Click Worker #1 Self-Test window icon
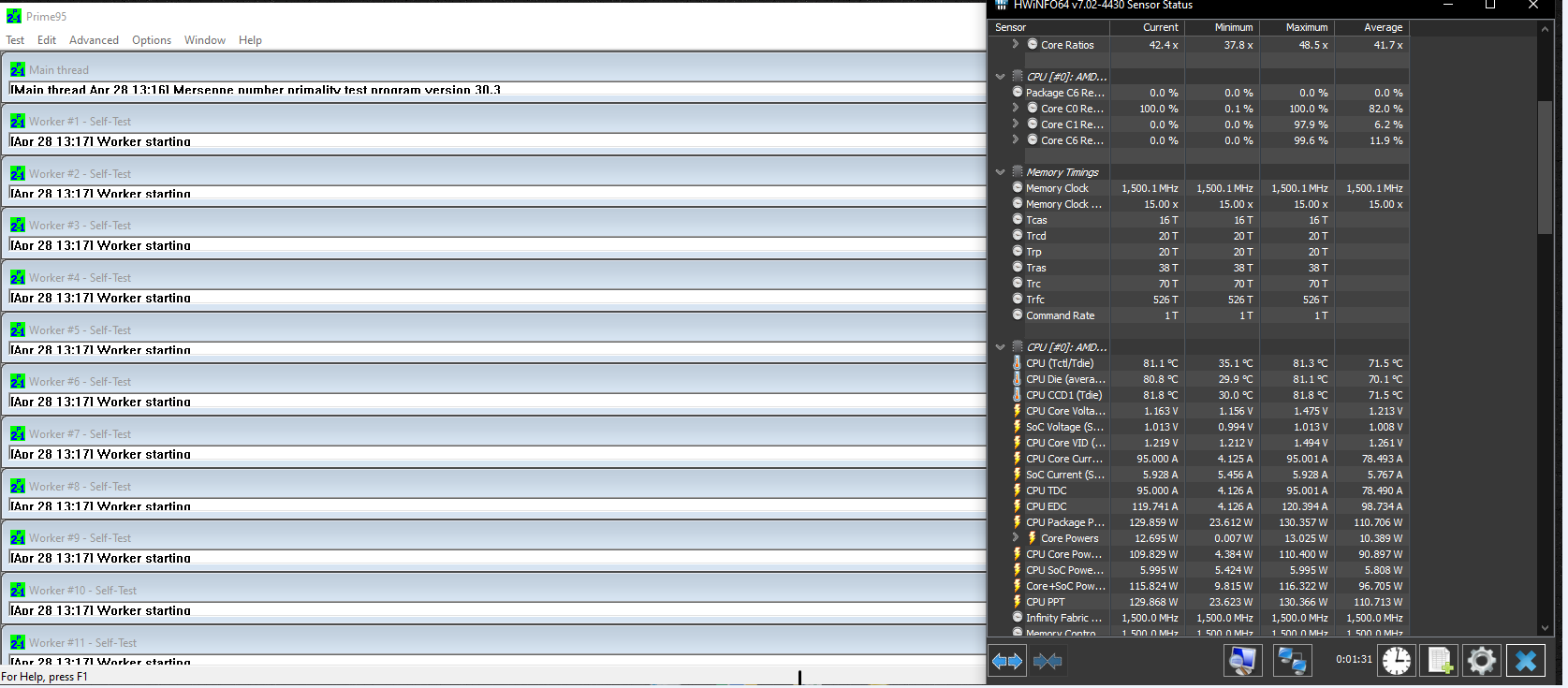 click(x=18, y=121)
